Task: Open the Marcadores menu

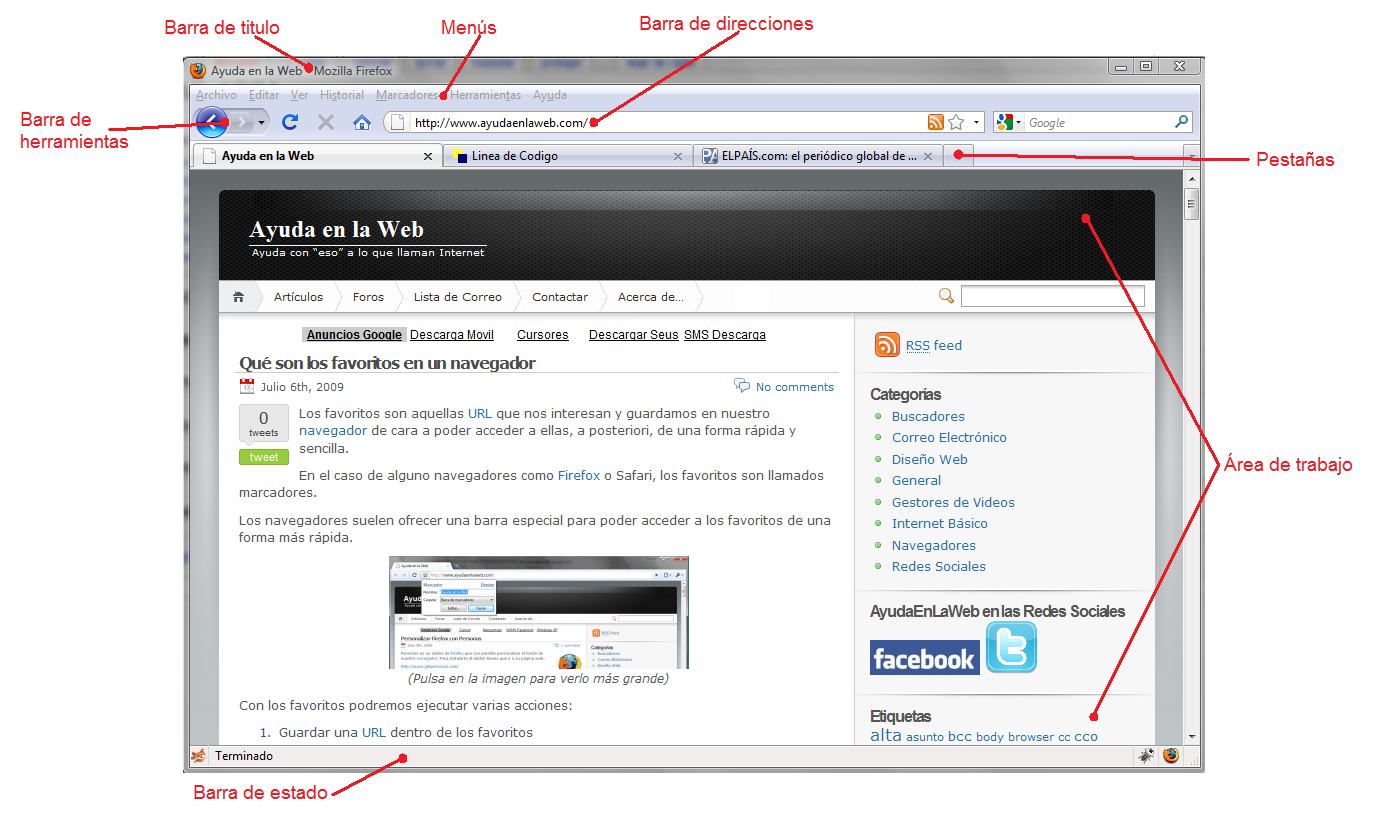Action: (x=406, y=95)
